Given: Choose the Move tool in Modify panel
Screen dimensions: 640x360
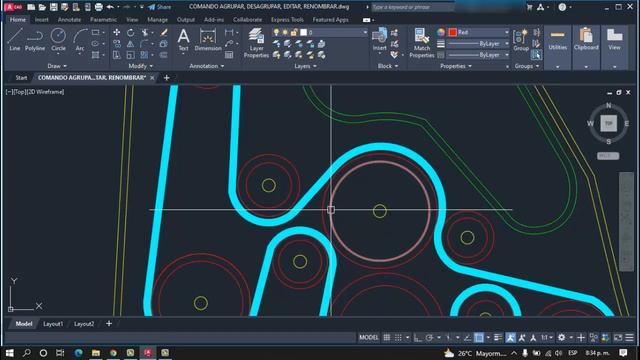Looking at the screenshot, I should tap(117, 32).
